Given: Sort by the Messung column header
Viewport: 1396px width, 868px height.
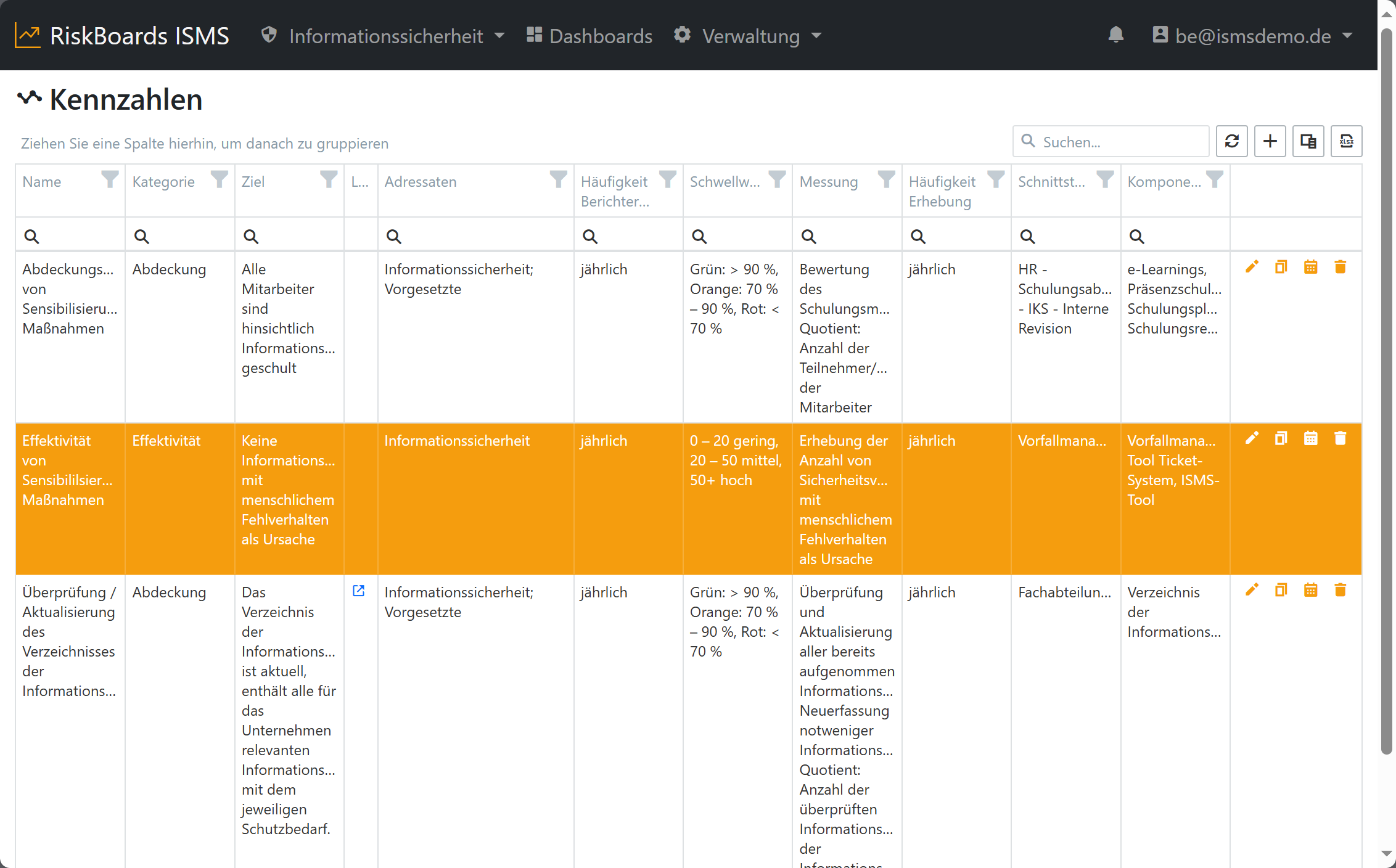Looking at the screenshot, I should point(829,182).
